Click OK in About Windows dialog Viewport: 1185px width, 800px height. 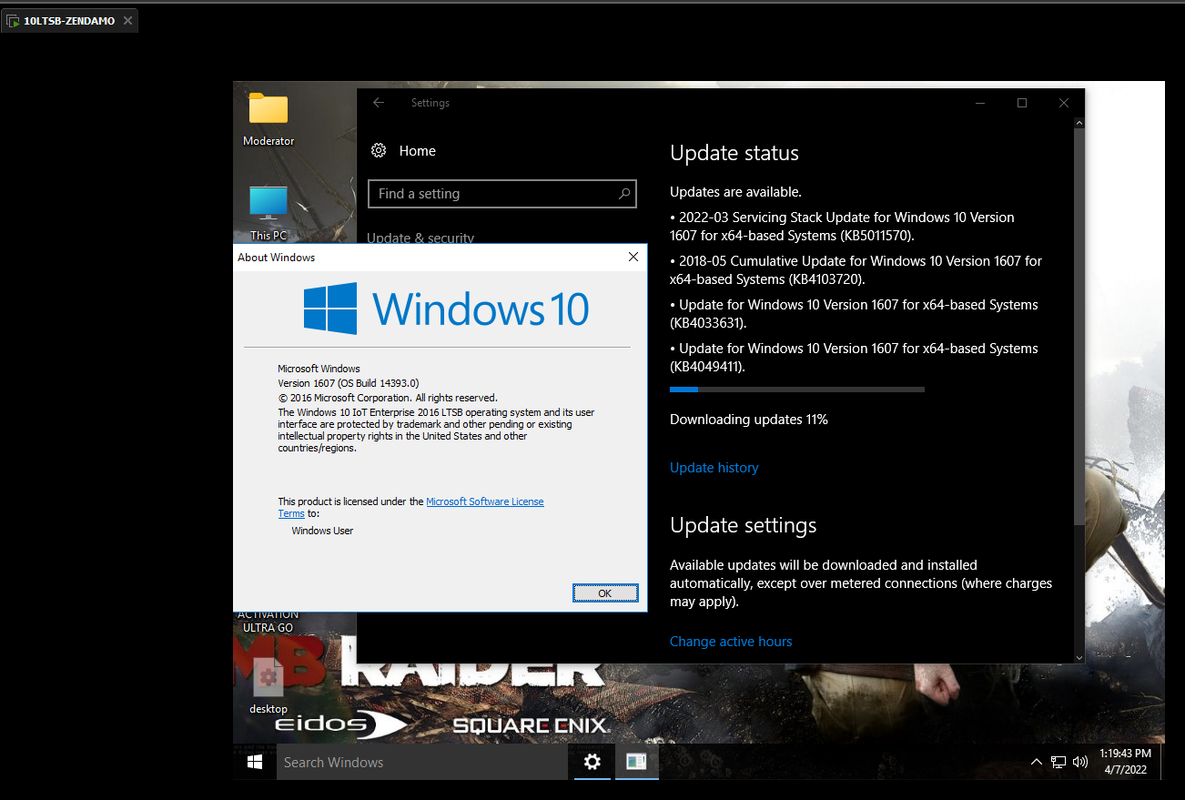(x=605, y=593)
